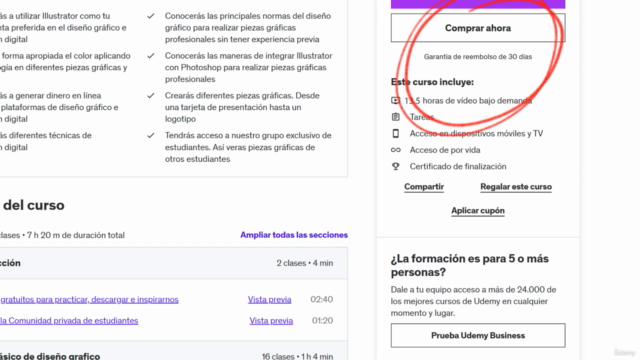
Task: Click paragraph Dale a tu equipo acceso
Action: 473,301
